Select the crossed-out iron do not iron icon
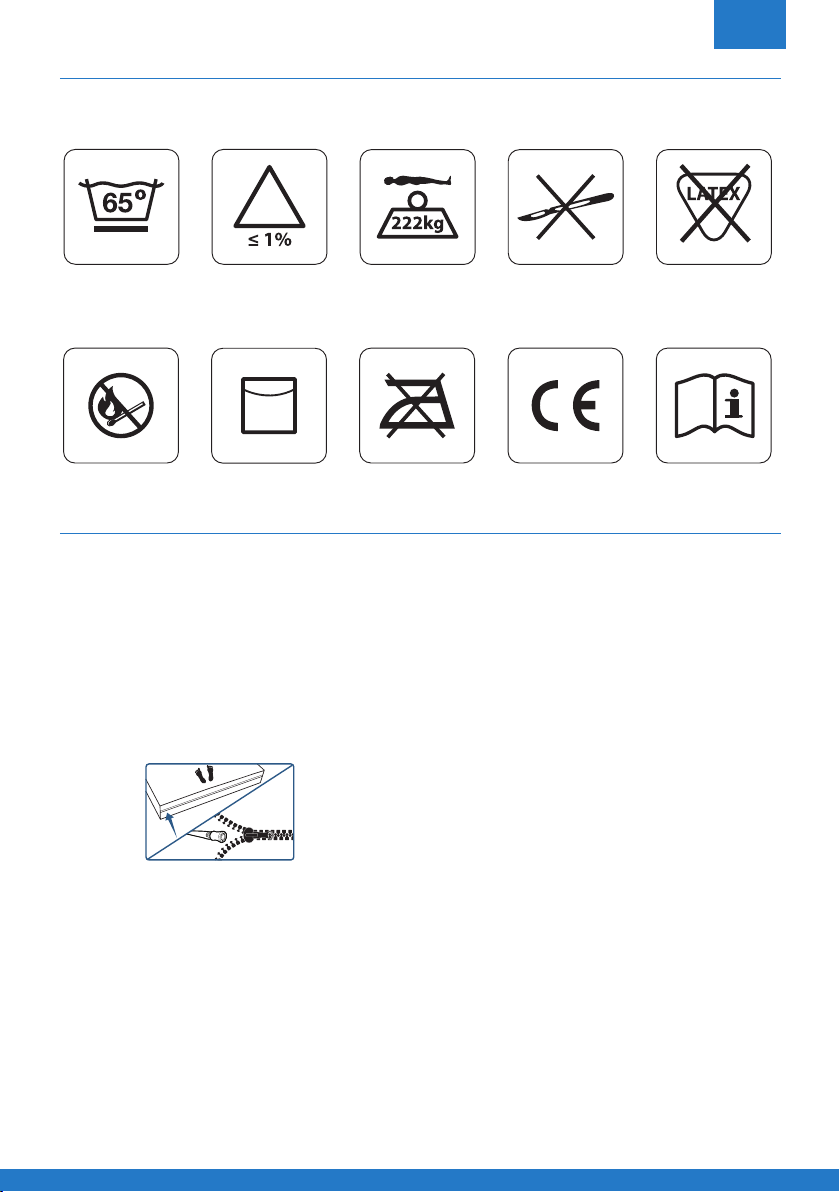Image resolution: width=840 pixels, height=1192 pixels. coord(417,405)
